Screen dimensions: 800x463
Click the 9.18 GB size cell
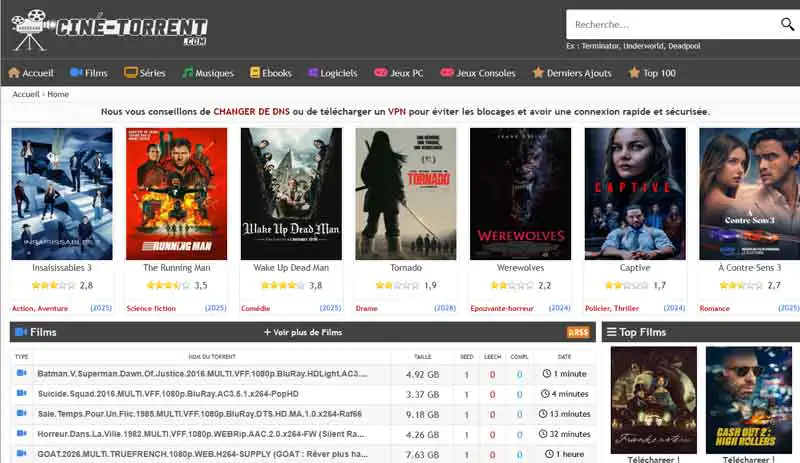coord(422,415)
